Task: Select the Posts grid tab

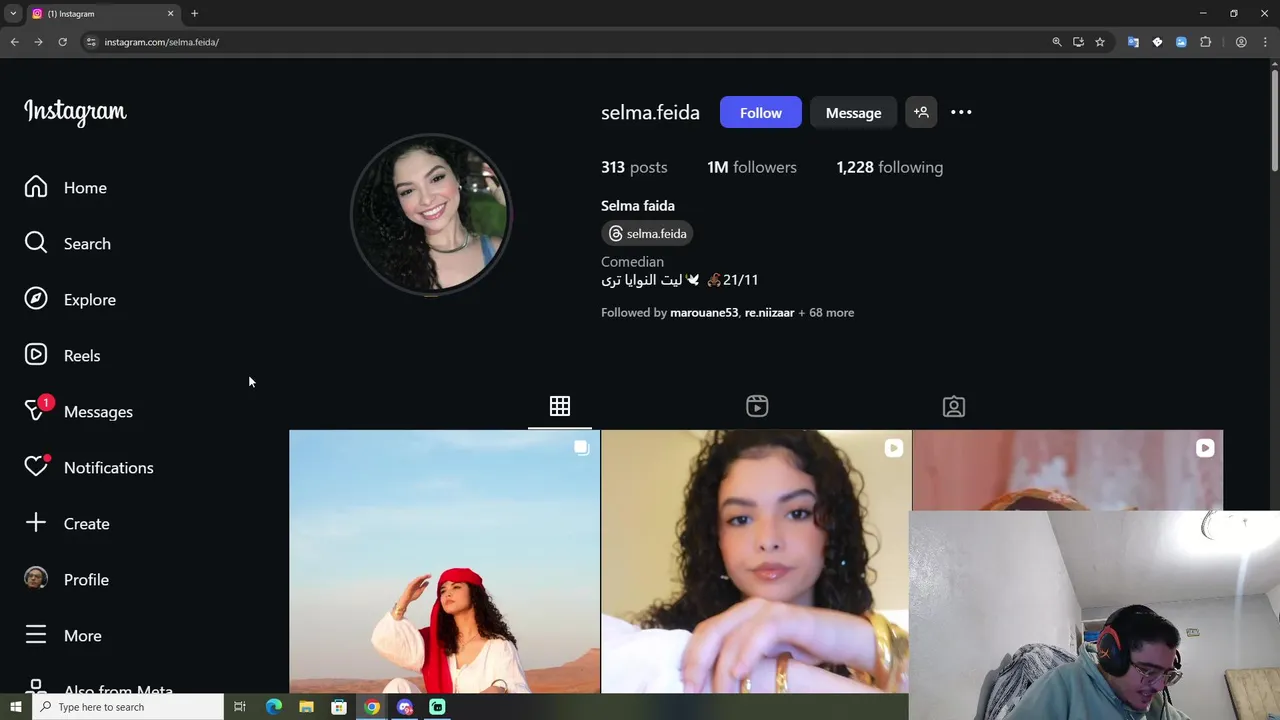Action: (560, 406)
